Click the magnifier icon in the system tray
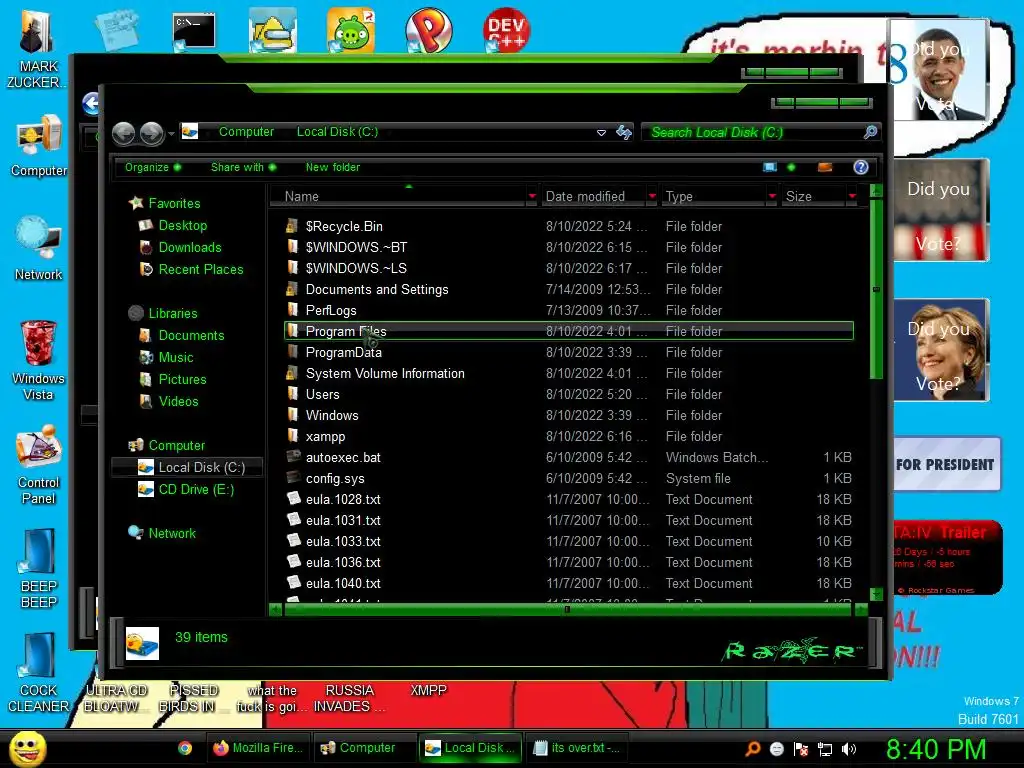 pyautogui.click(x=753, y=749)
